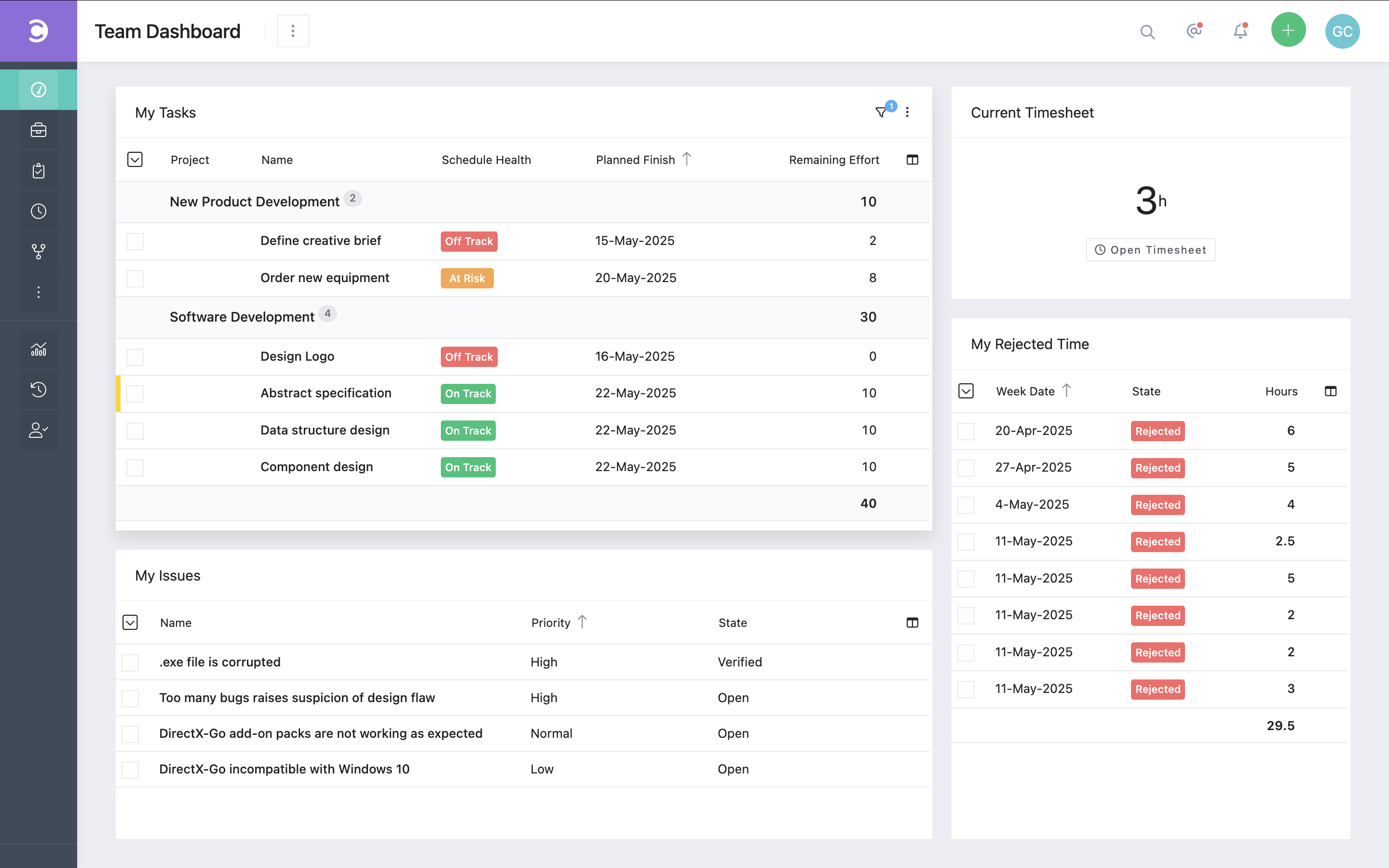Open Team Dashboard three-dot options menu
The image size is (1389, 868).
293,31
